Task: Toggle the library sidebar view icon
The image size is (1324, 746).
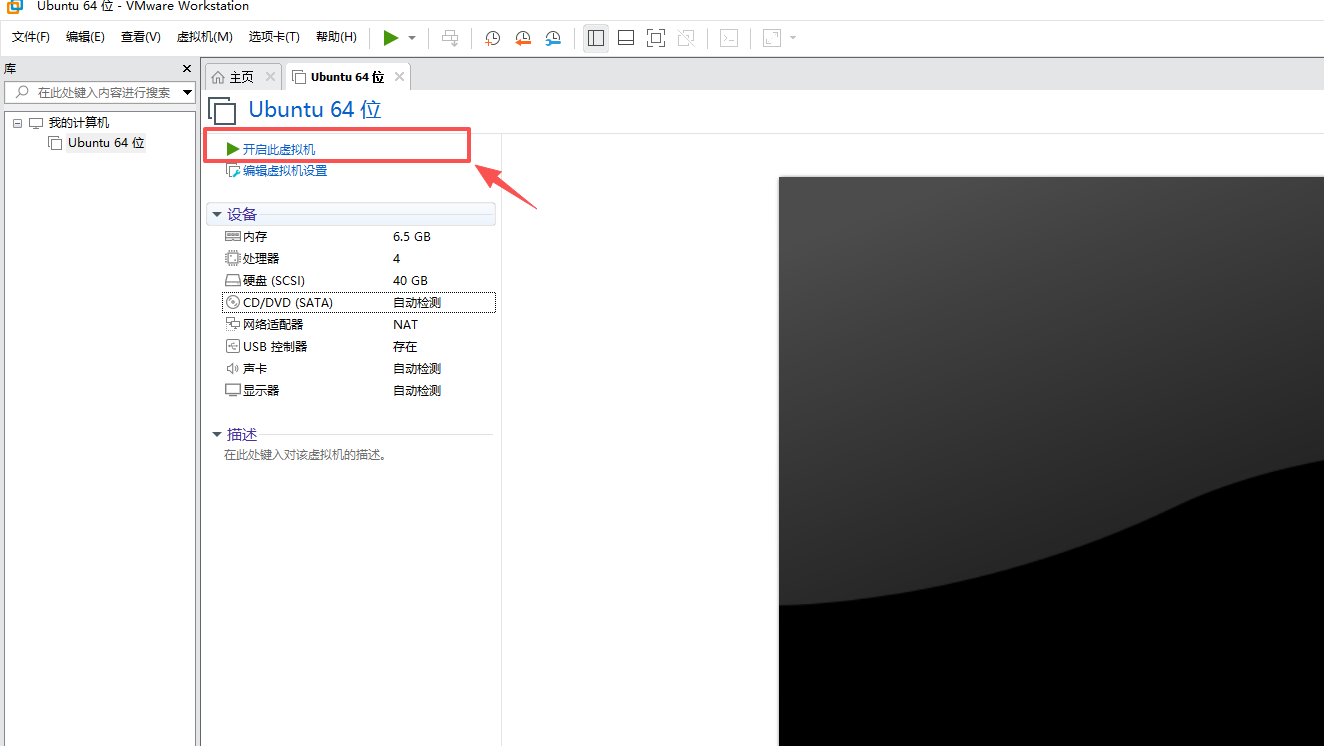Action: [x=596, y=38]
